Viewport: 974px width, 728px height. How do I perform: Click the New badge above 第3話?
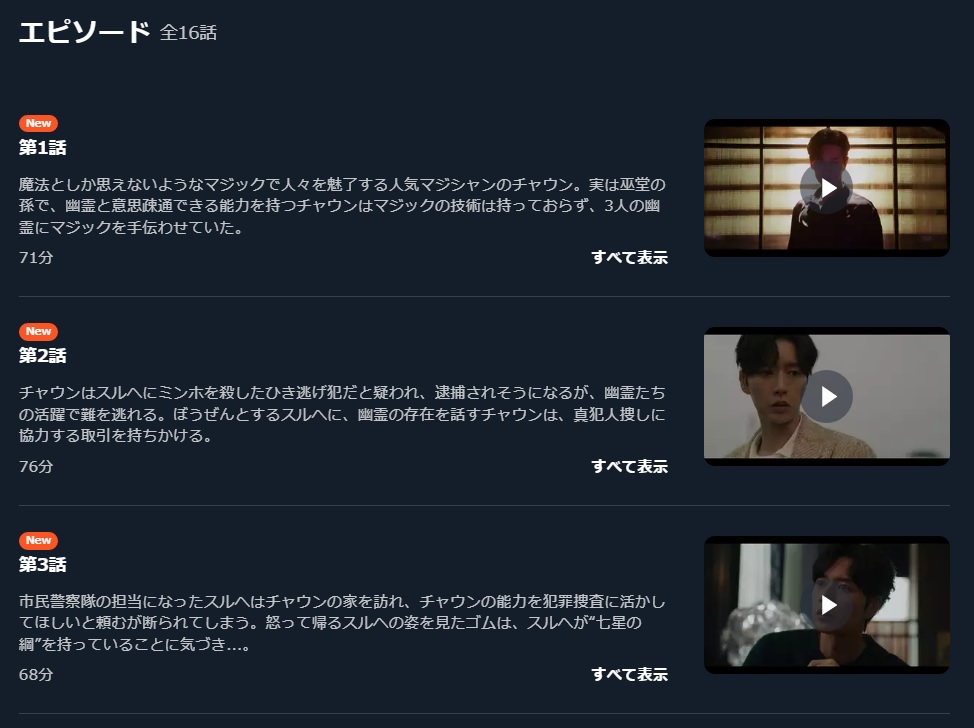[x=39, y=540]
